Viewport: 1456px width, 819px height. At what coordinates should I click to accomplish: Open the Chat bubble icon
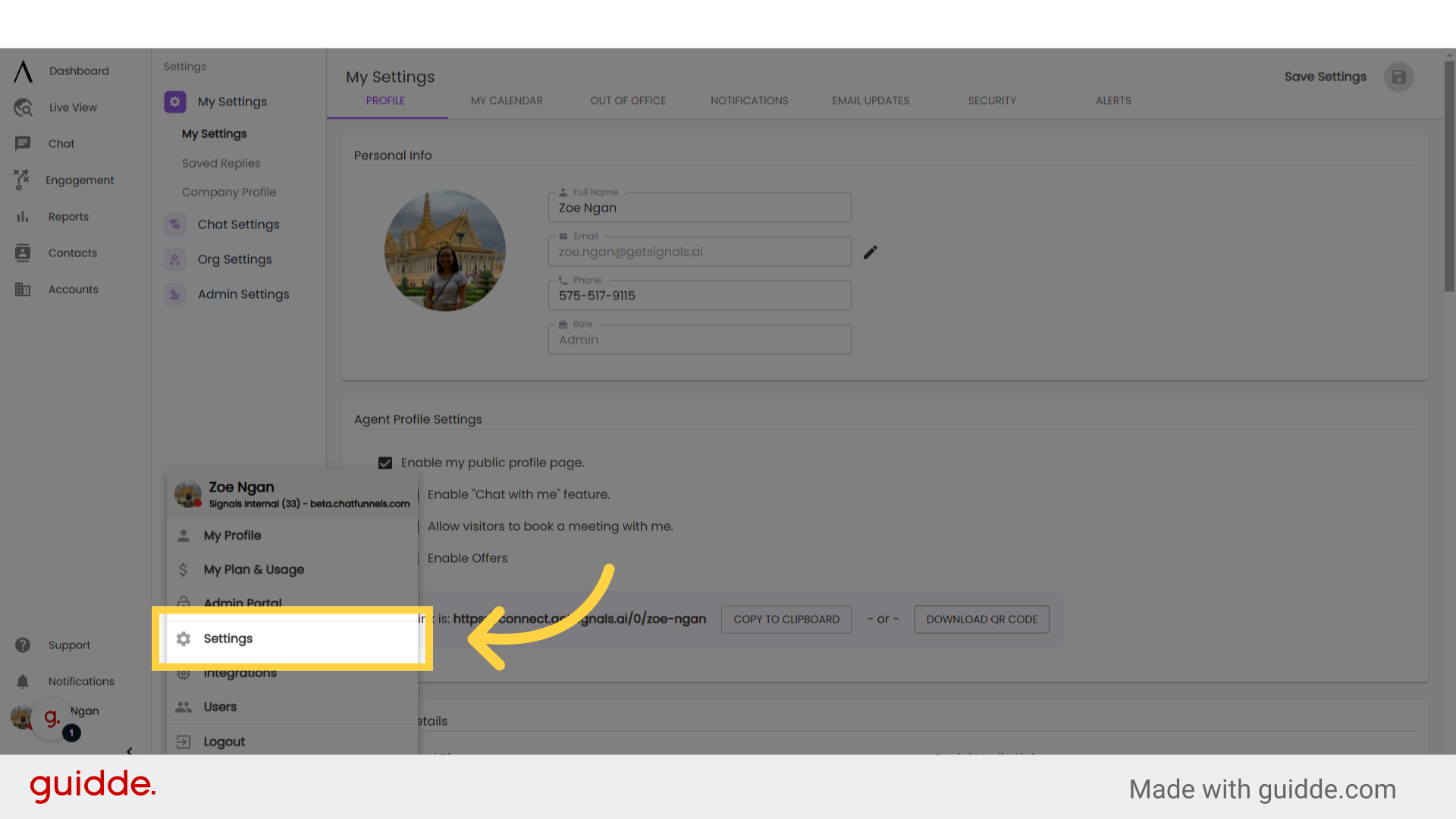coord(23,143)
